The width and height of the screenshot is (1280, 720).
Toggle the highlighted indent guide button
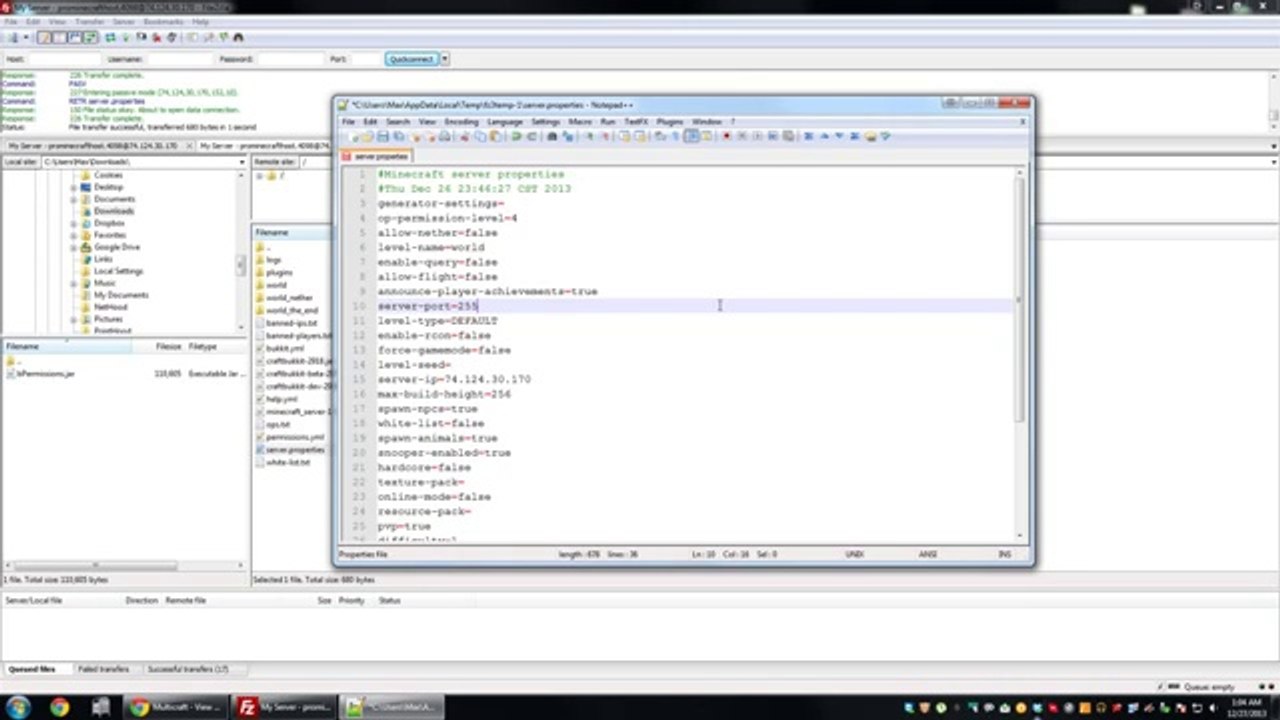(691, 136)
